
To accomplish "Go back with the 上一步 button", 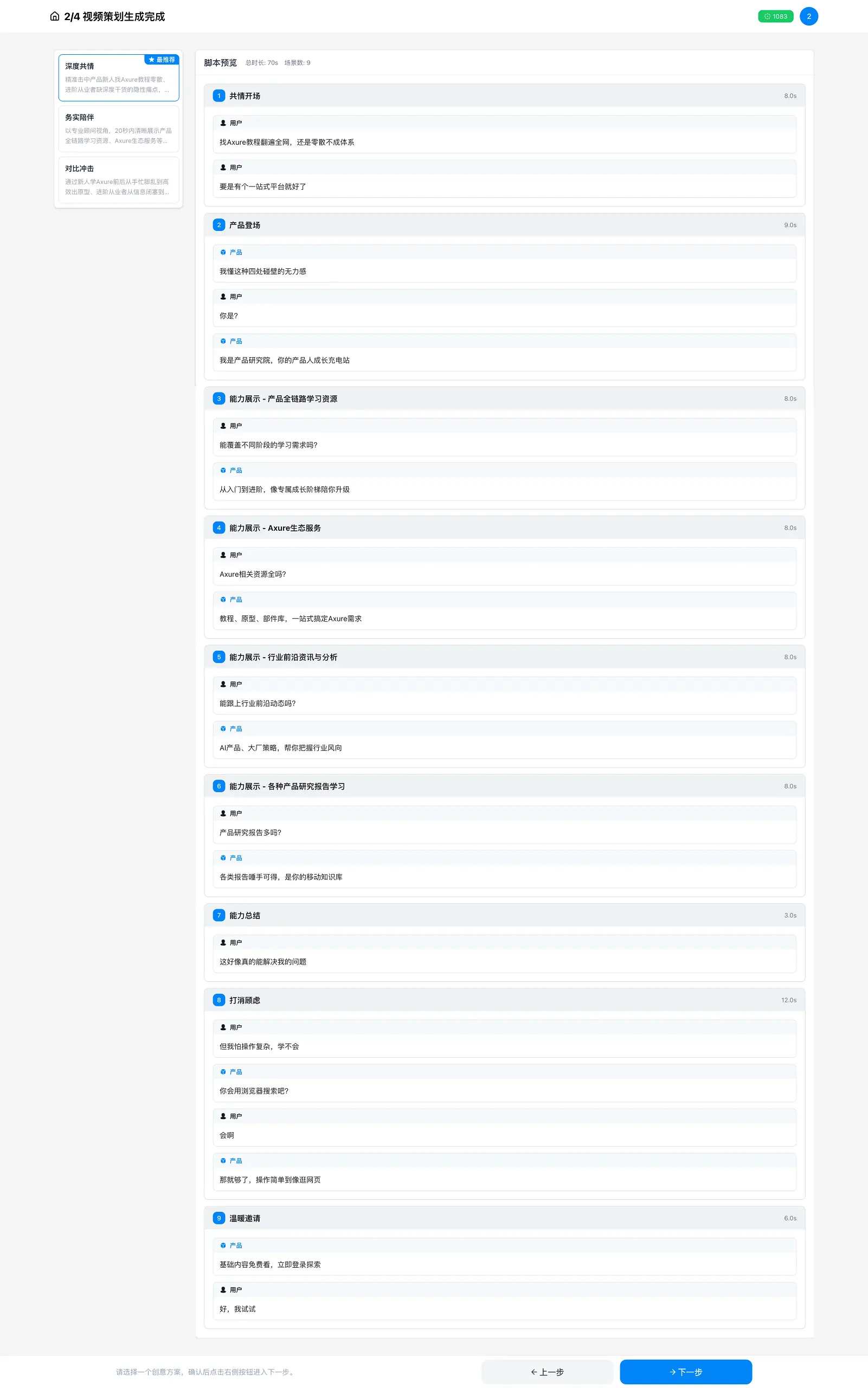I will coord(547,1371).
